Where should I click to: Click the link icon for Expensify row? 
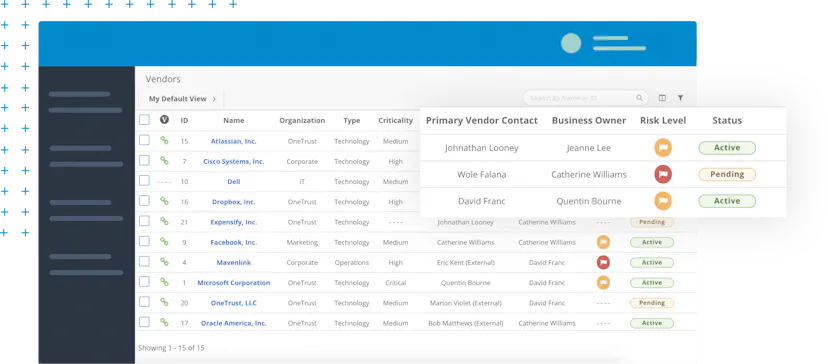tap(164, 221)
